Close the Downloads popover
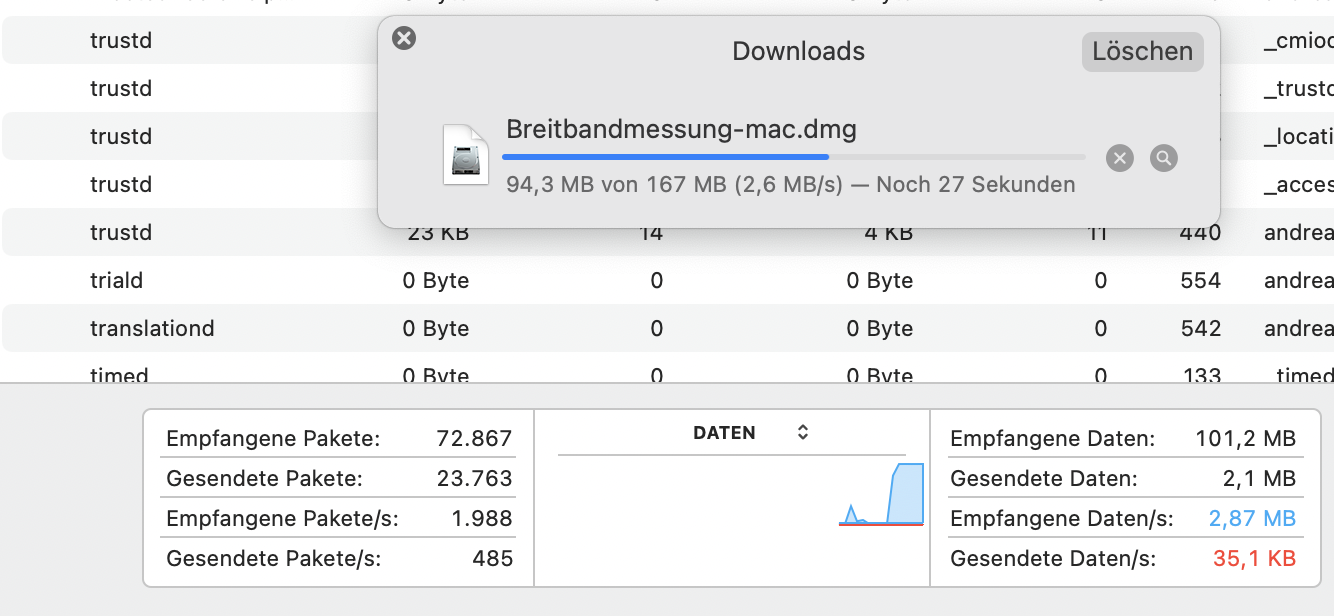 pos(404,39)
